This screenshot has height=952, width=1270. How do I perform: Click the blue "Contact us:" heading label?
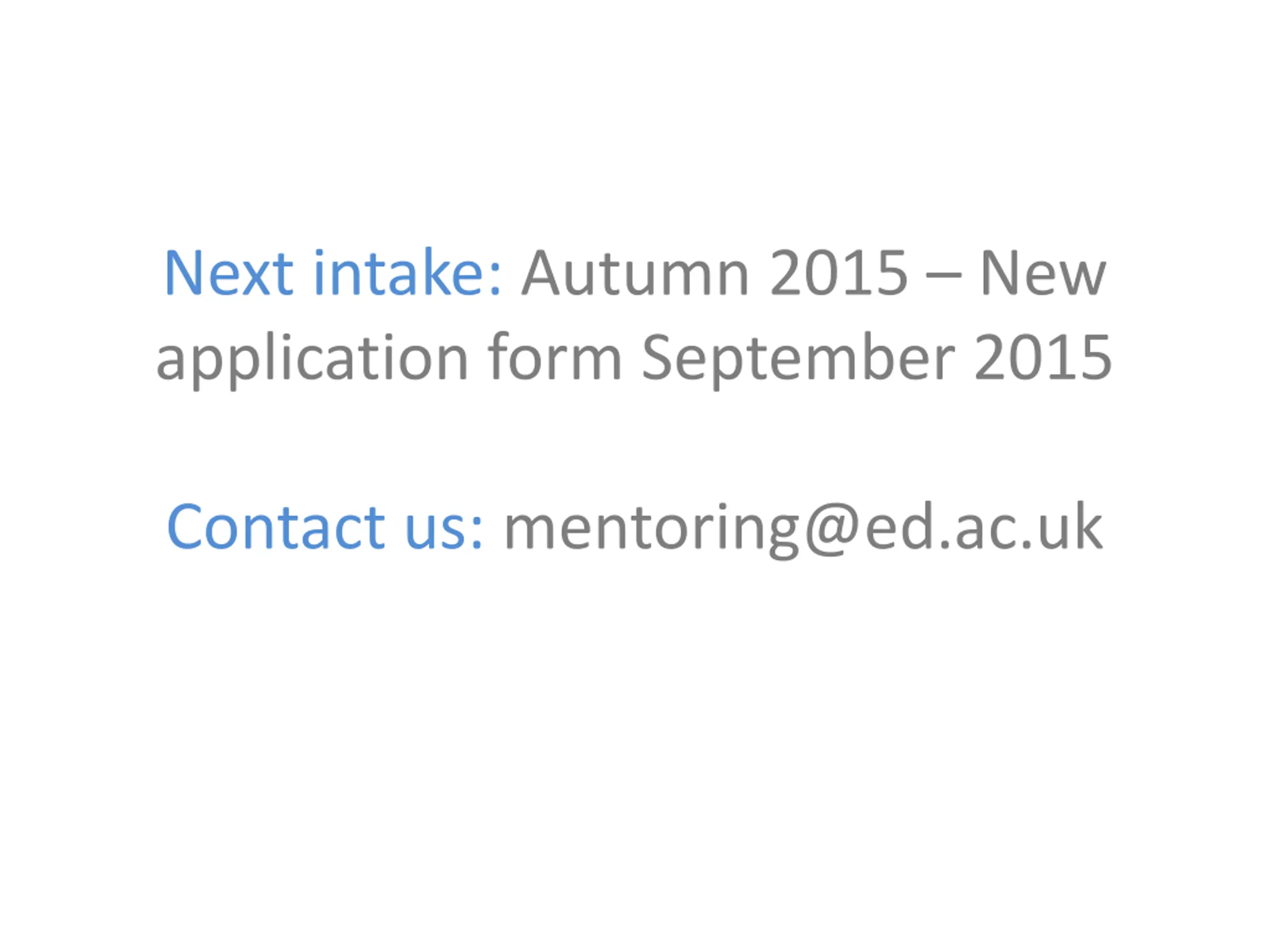tap(325, 527)
